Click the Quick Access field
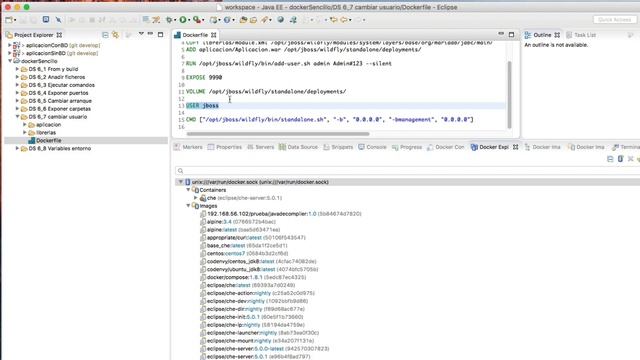Screen dimensions: 640x360 [615, 20]
